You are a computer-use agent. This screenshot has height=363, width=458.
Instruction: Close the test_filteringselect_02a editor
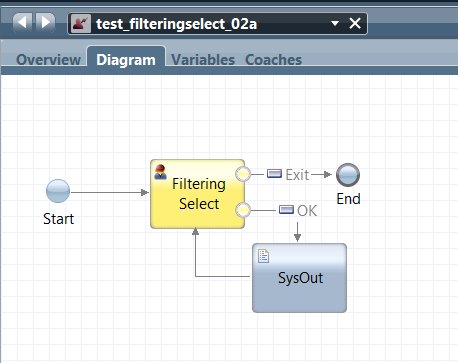(355, 23)
